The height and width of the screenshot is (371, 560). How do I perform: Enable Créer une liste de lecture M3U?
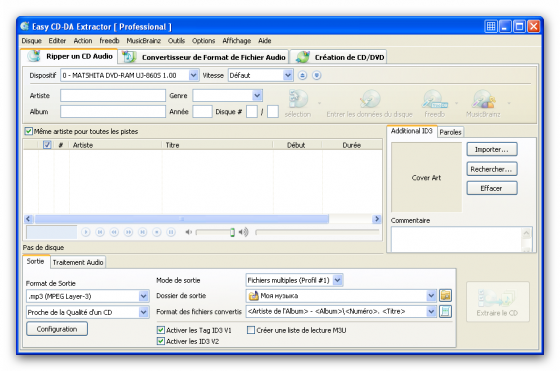coord(251,330)
